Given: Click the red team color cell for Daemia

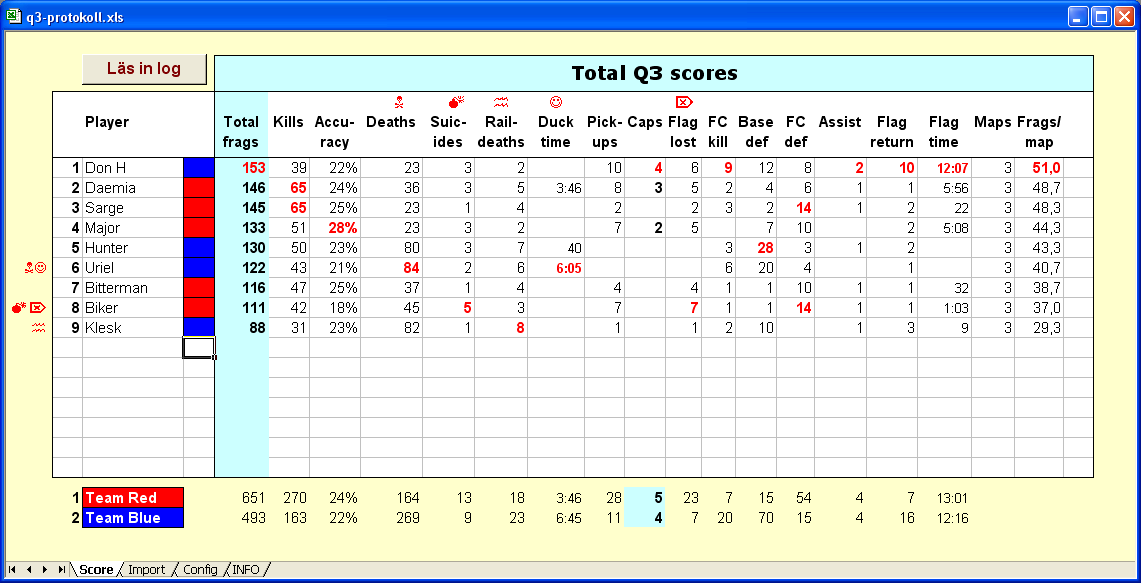Looking at the screenshot, I should pos(198,188).
